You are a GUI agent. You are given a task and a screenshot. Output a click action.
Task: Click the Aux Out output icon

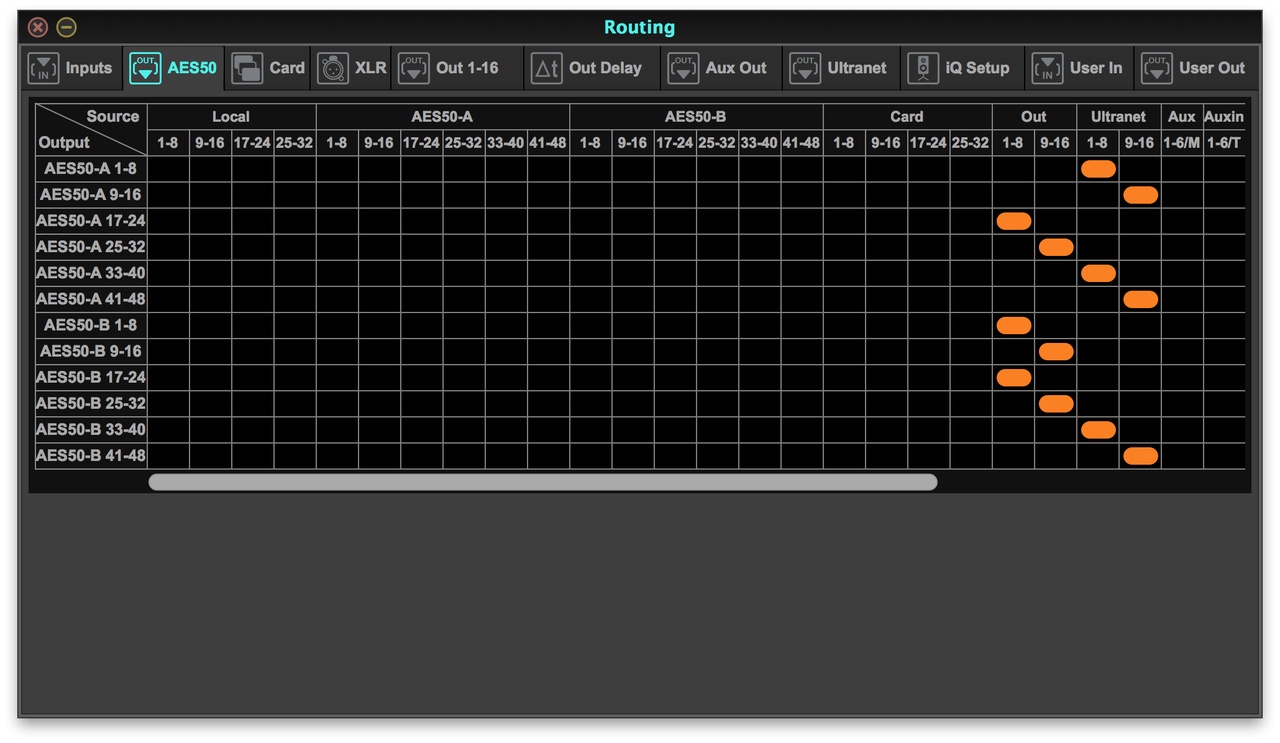click(x=684, y=68)
